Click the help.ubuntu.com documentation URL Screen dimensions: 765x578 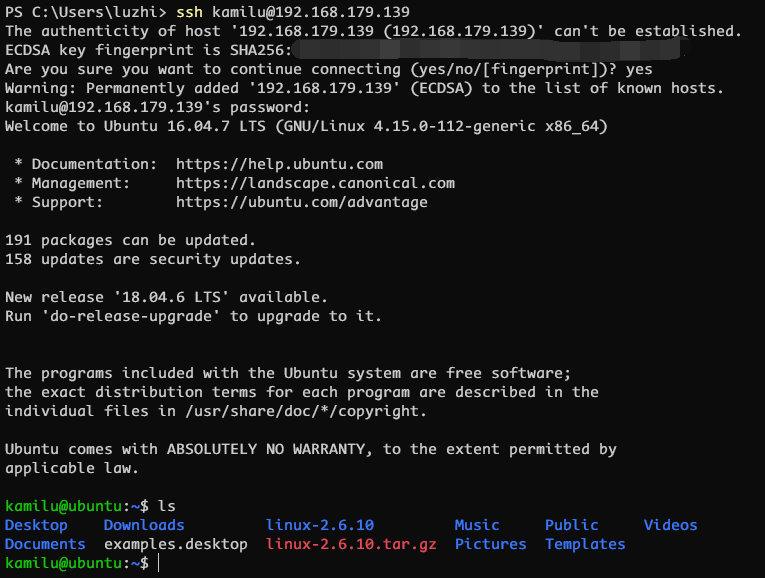pyautogui.click(x=279, y=164)
